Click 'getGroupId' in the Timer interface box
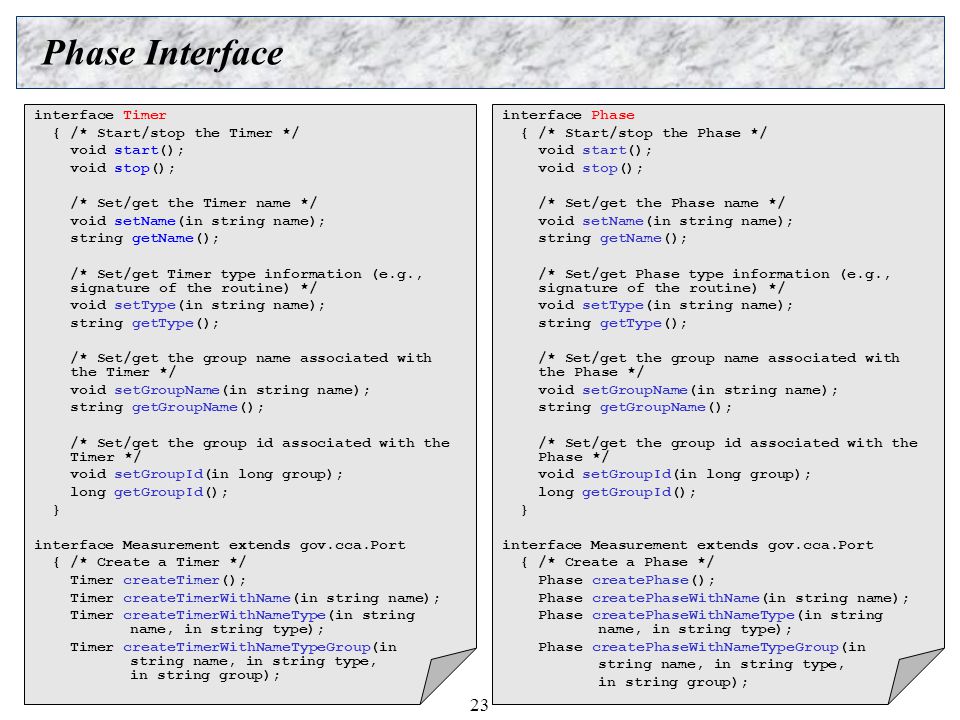960x720 pixels. tap(159, 492)
